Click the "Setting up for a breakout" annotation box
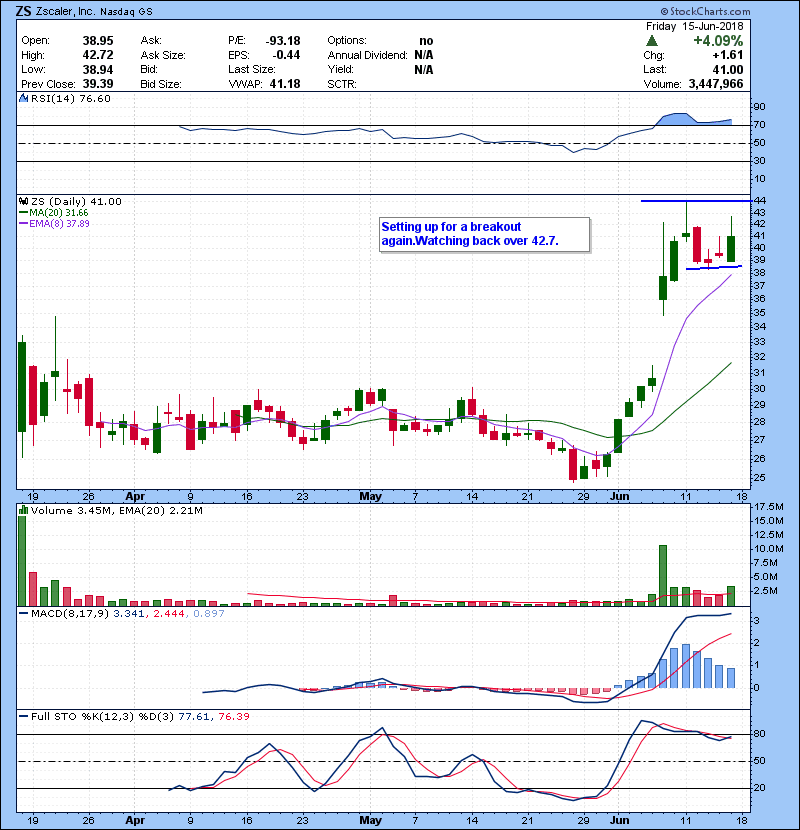800x830 pixels. pyautogui.click(x=484, y=234)
